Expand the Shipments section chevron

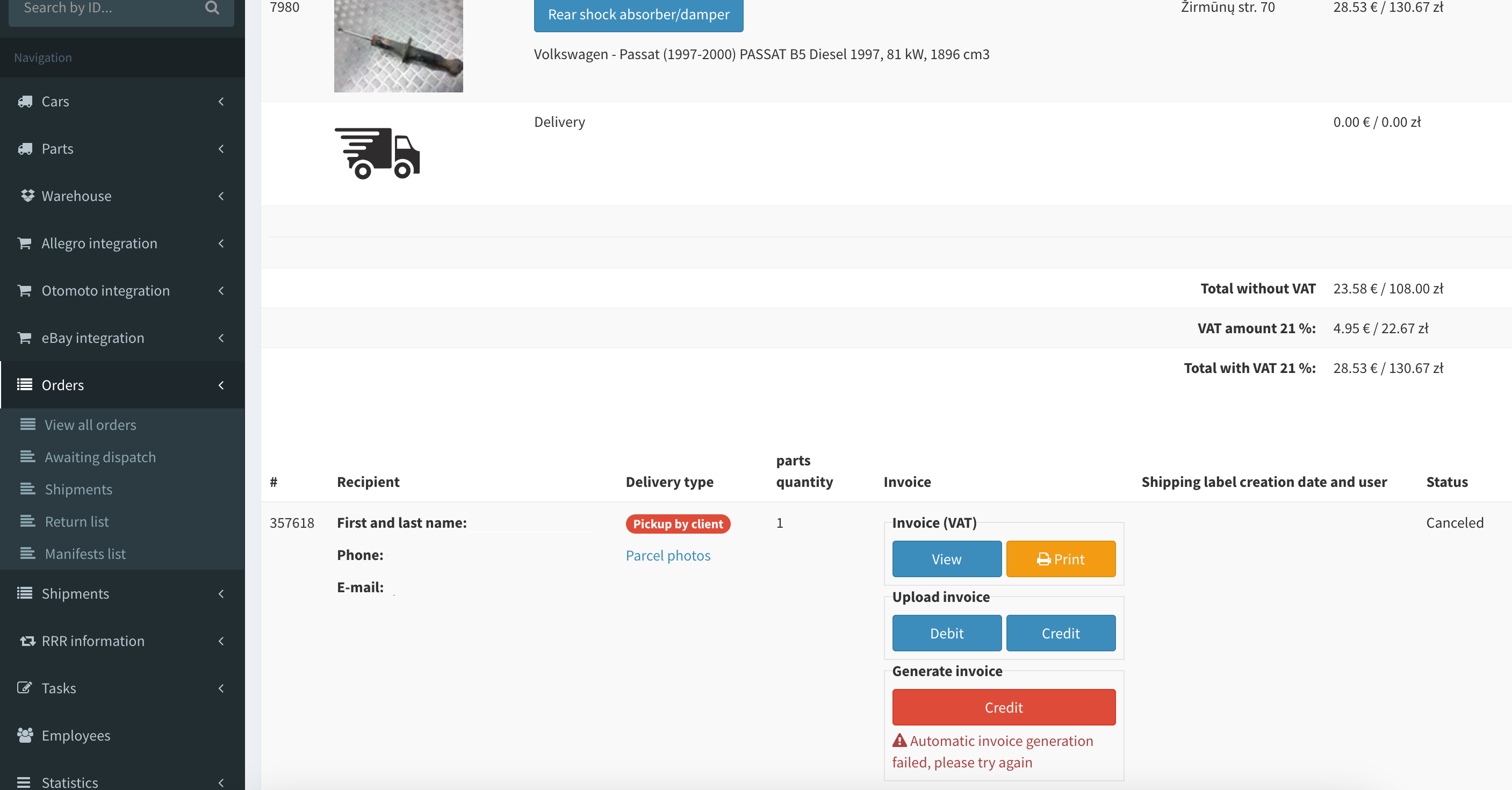221,593
